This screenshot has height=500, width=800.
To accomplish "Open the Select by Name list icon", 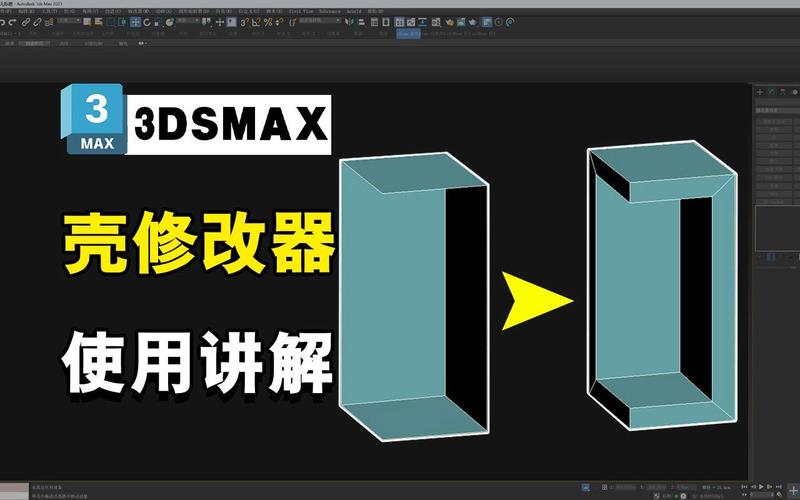I will coord(98,22).
